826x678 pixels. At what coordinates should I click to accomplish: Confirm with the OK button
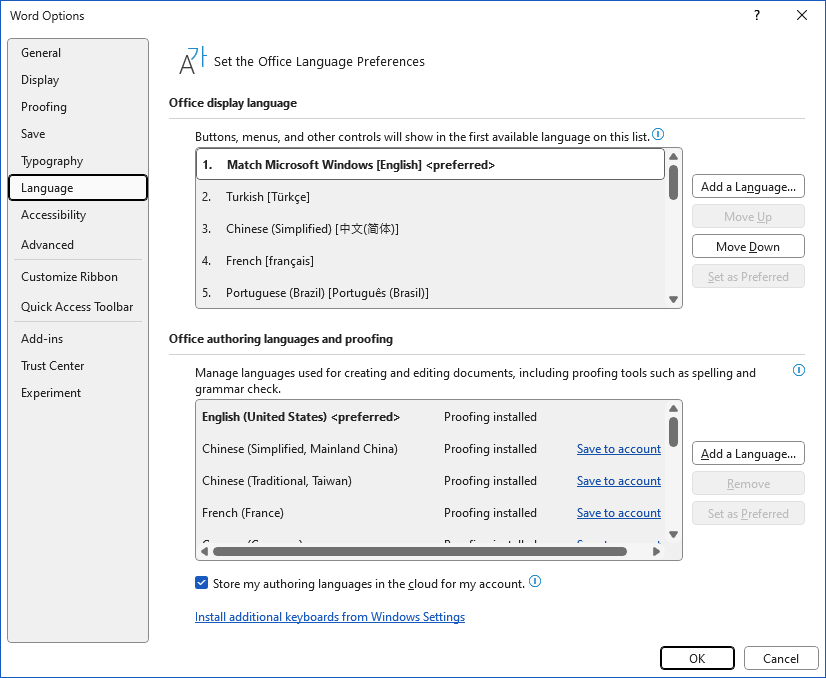point(697,659)
